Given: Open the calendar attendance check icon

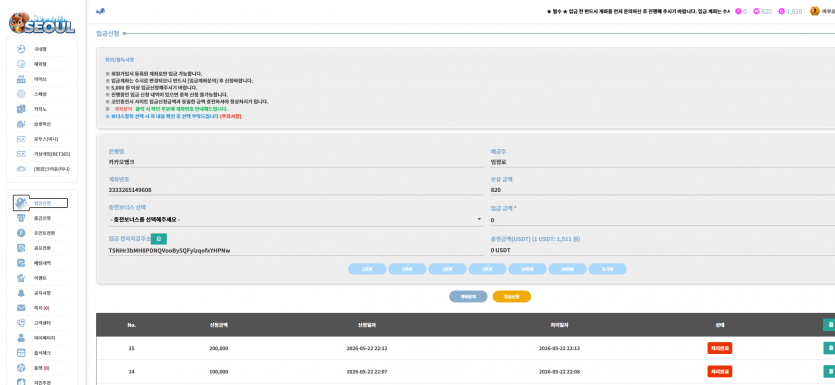Looking at the screenshot, I should [x=21, y=353].
